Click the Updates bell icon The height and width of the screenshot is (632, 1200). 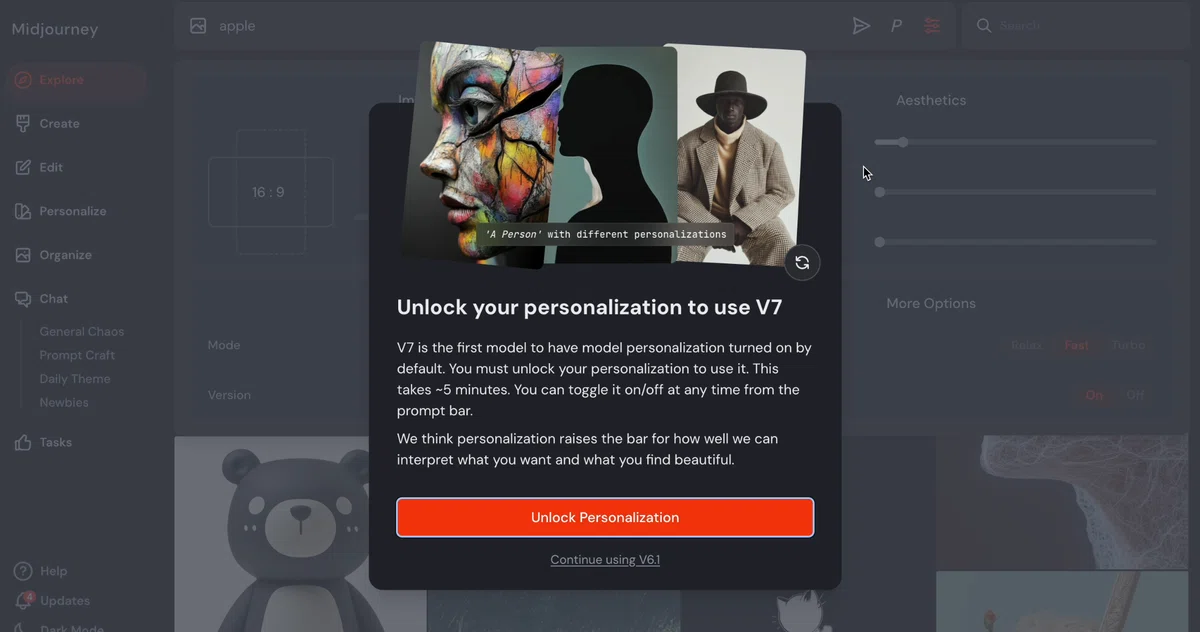23,601
